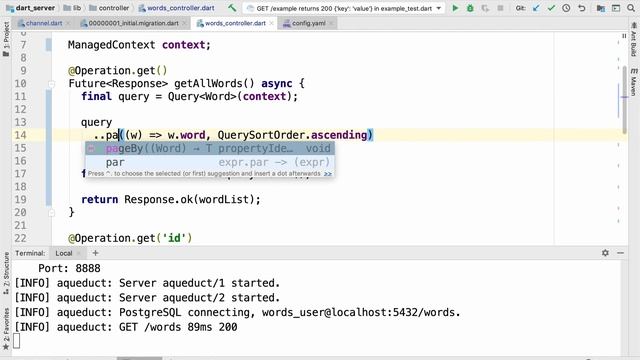The height and width of the screenshot is (360, 640).
Task: Click "@Operation.get('id')" on line 22
Action: pyautogui.click(x=130, y=238)
